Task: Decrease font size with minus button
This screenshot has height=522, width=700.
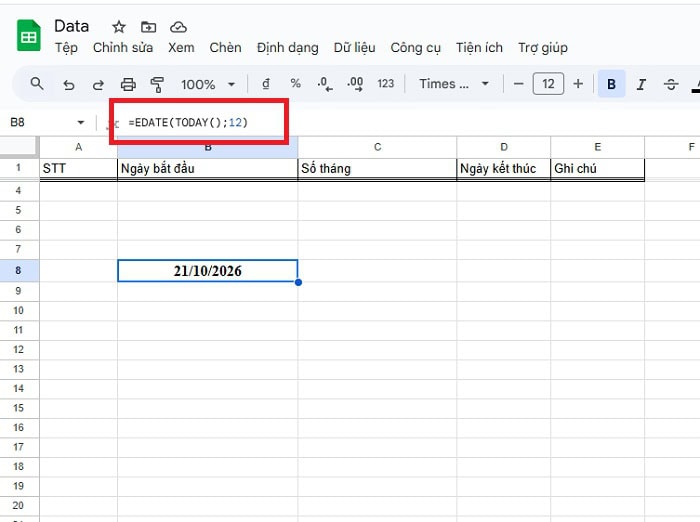Action: tap(518, 84)
